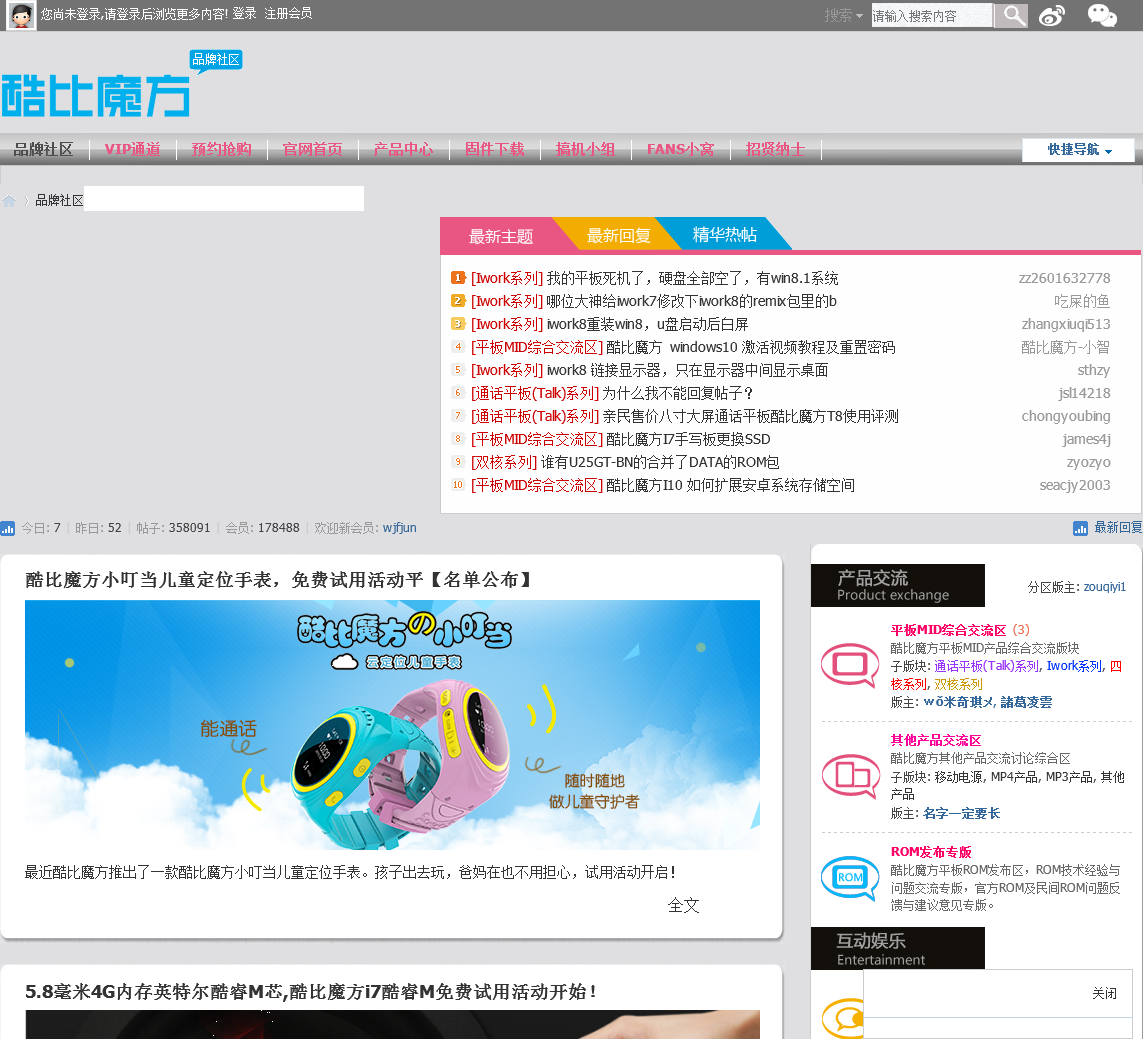Open the 固件下载 nav item
Image resolution: width=1143 pixels, height=1039 pixels.
point(494,149)
